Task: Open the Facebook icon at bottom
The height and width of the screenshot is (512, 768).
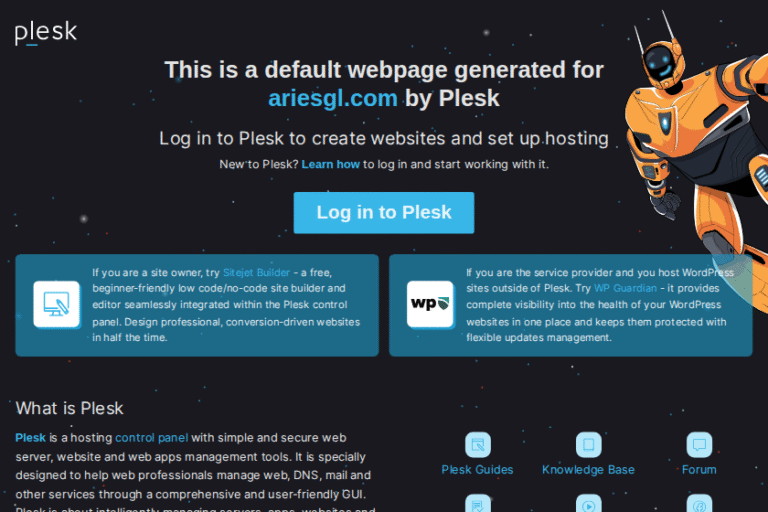Action: click(x=699, y=504)
